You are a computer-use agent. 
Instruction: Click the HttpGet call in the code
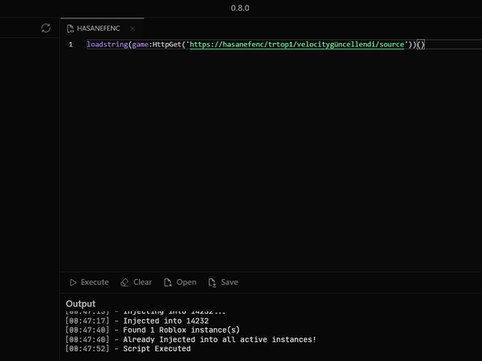click(167, 44)
